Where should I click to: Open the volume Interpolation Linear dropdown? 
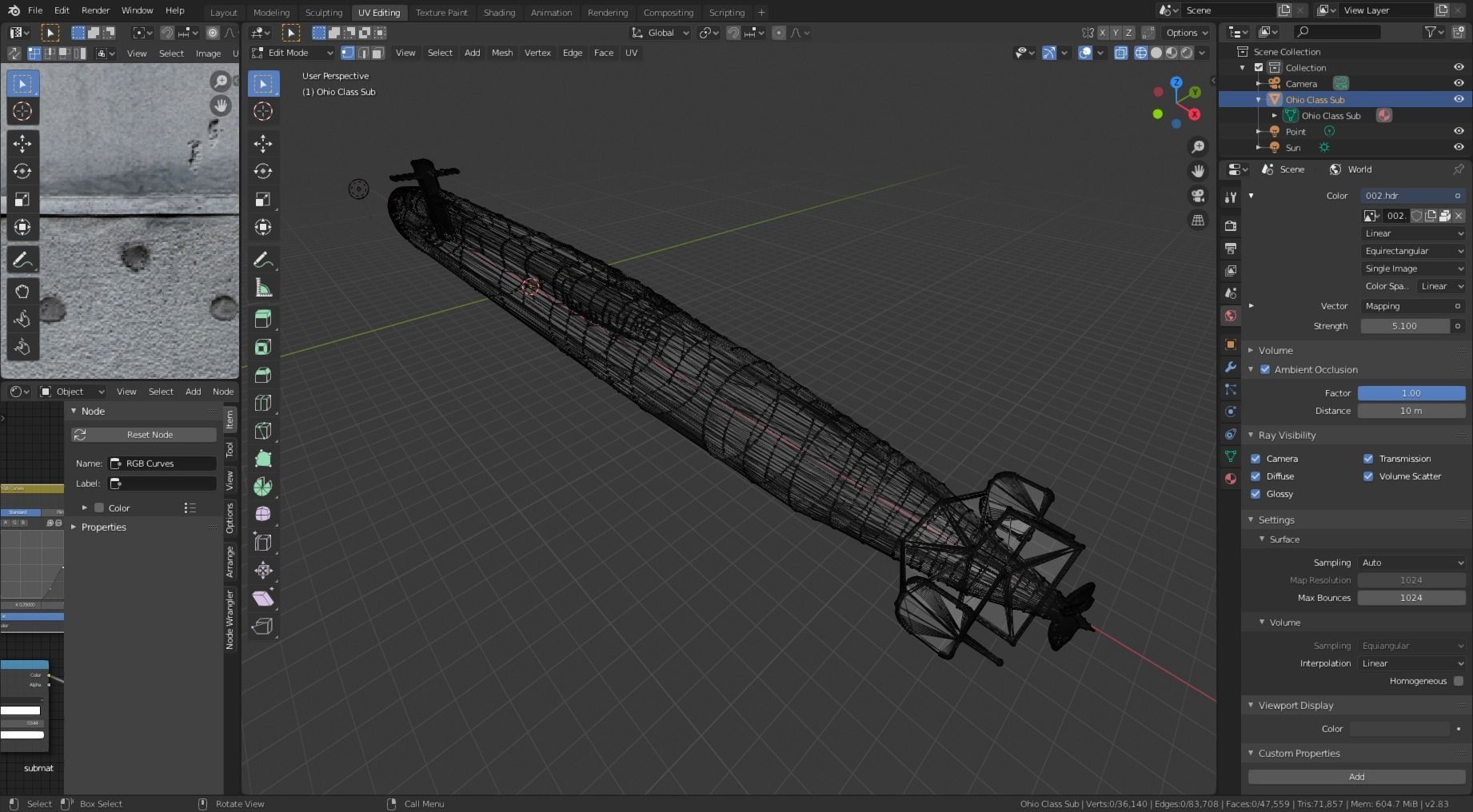pos(1411,663)
